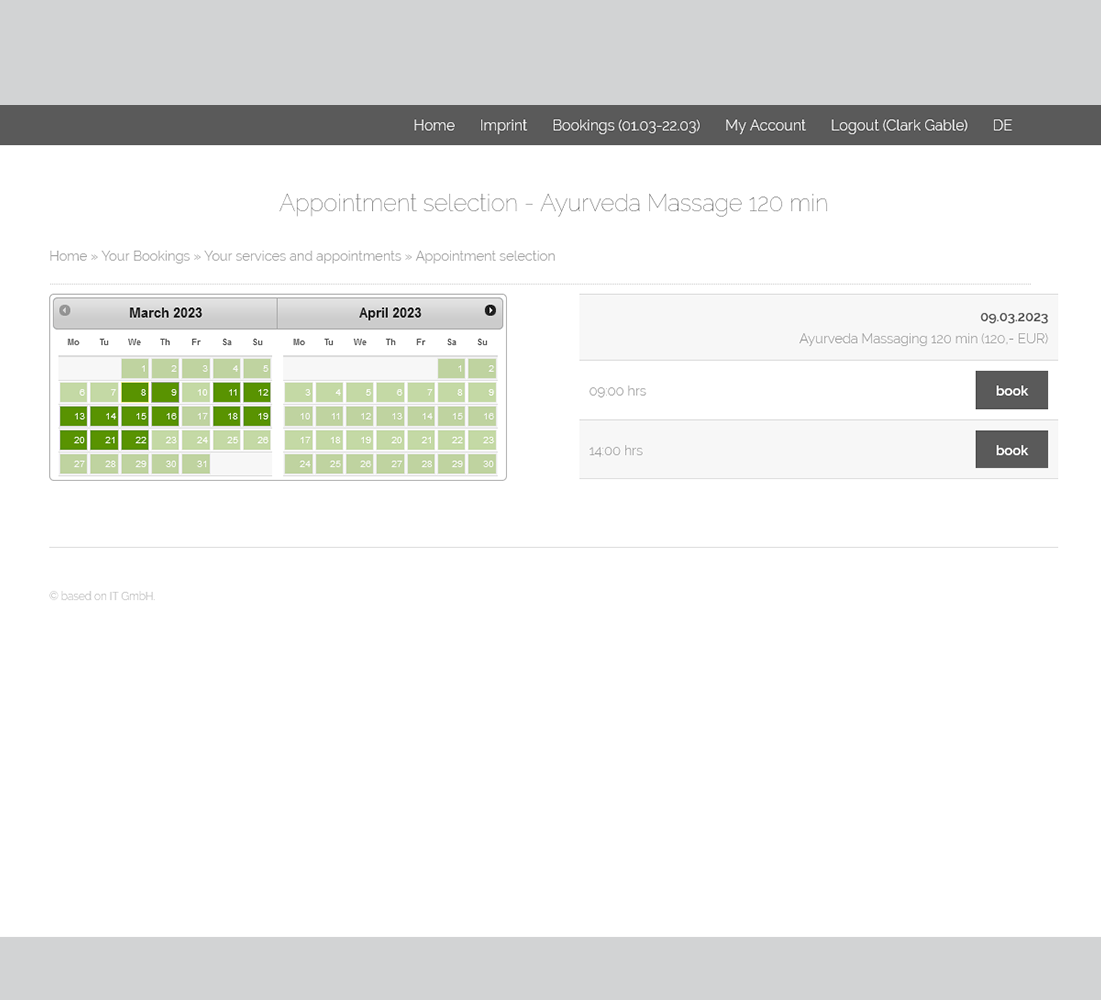Open Imprint page
Screen dimensions: 1101x1000
503,125
